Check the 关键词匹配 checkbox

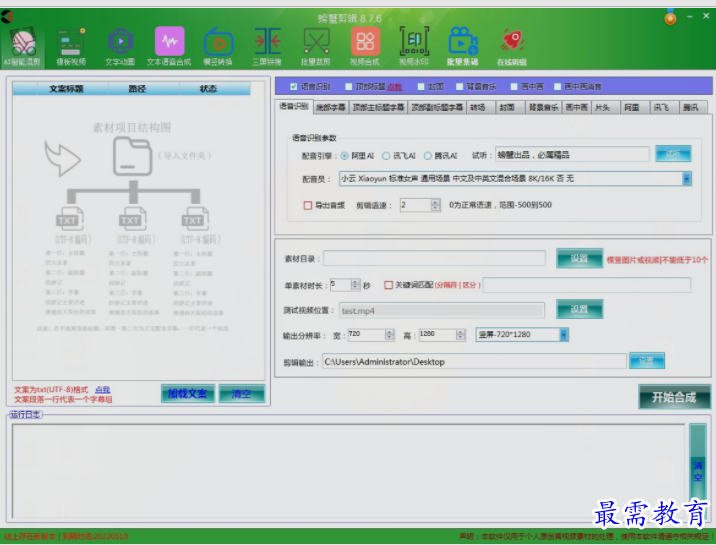(389, 285)
